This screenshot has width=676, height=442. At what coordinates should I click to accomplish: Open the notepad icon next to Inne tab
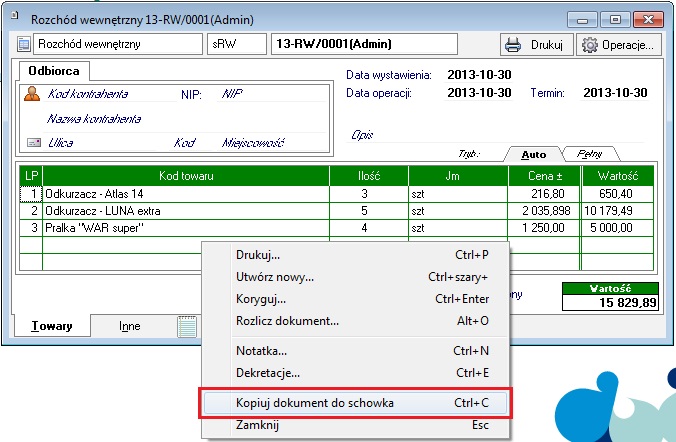[187, 326]
